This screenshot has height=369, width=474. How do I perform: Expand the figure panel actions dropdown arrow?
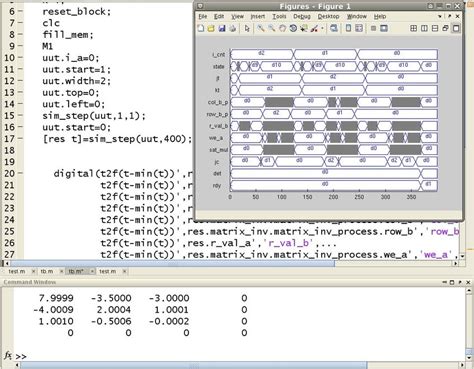[x=440, y=16]
